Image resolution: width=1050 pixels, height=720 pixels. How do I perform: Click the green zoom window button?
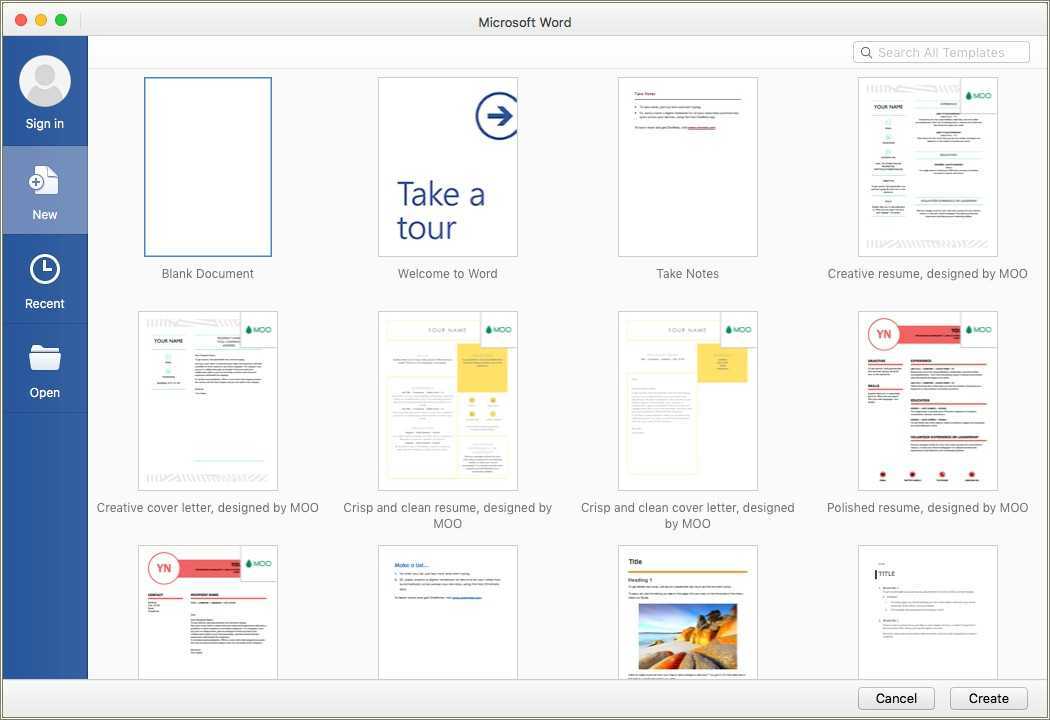pyautogui.click(x=61, y=20)
